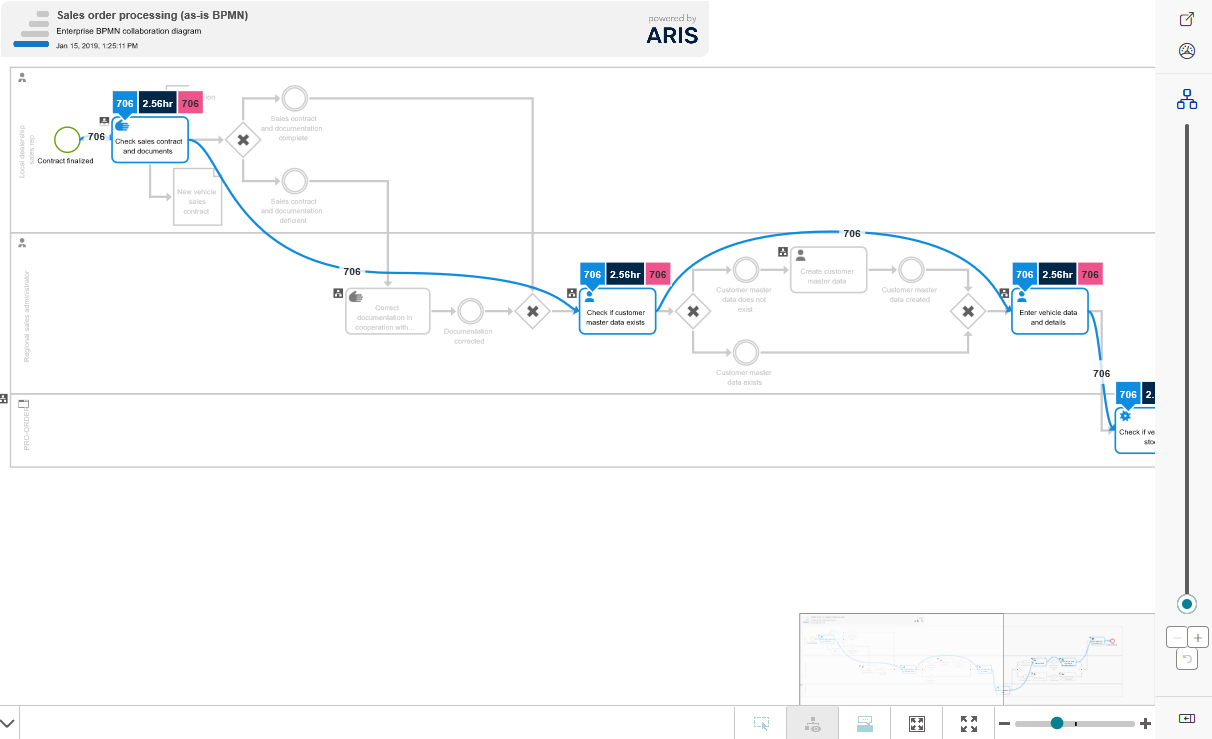Click 2.56hr badge on 'Check sales contract' task
This screenshot has width=1212, height=739.
click(157, 103)
